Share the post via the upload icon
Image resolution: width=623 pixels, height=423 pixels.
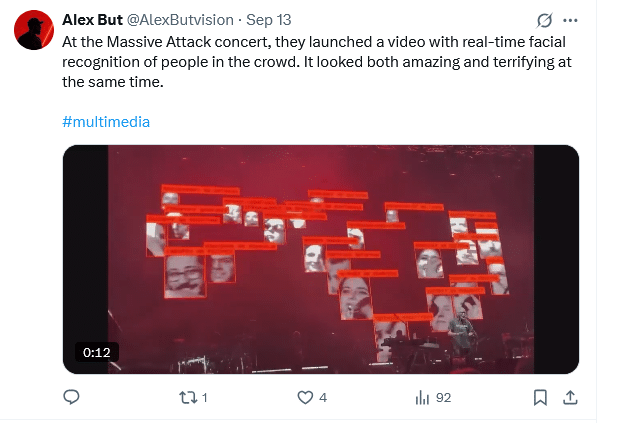click(x=570, y=397)
